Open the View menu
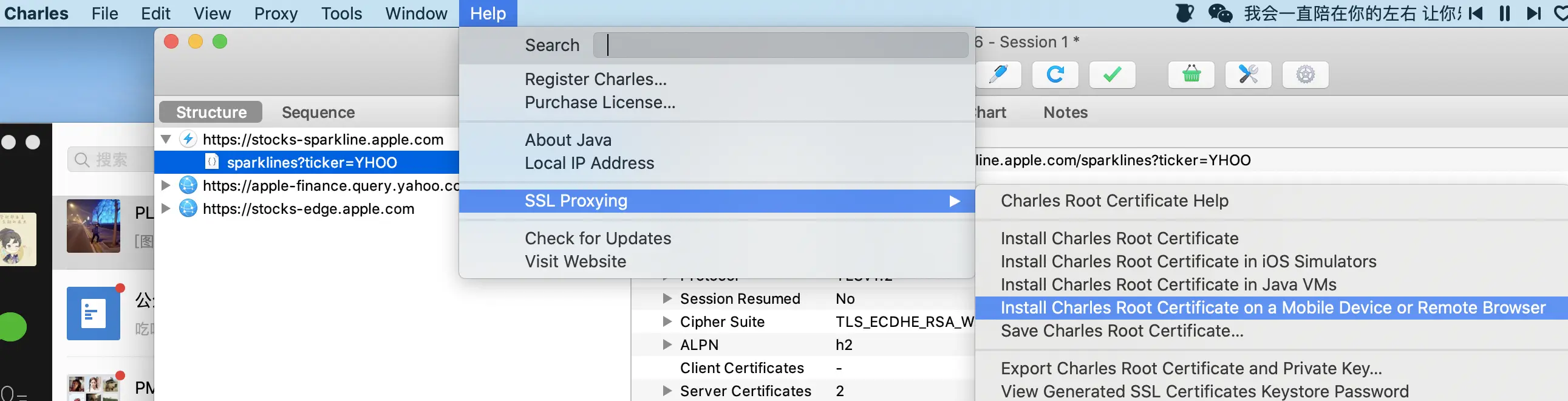The image size is (1568, 401). (x=213, y=13)
